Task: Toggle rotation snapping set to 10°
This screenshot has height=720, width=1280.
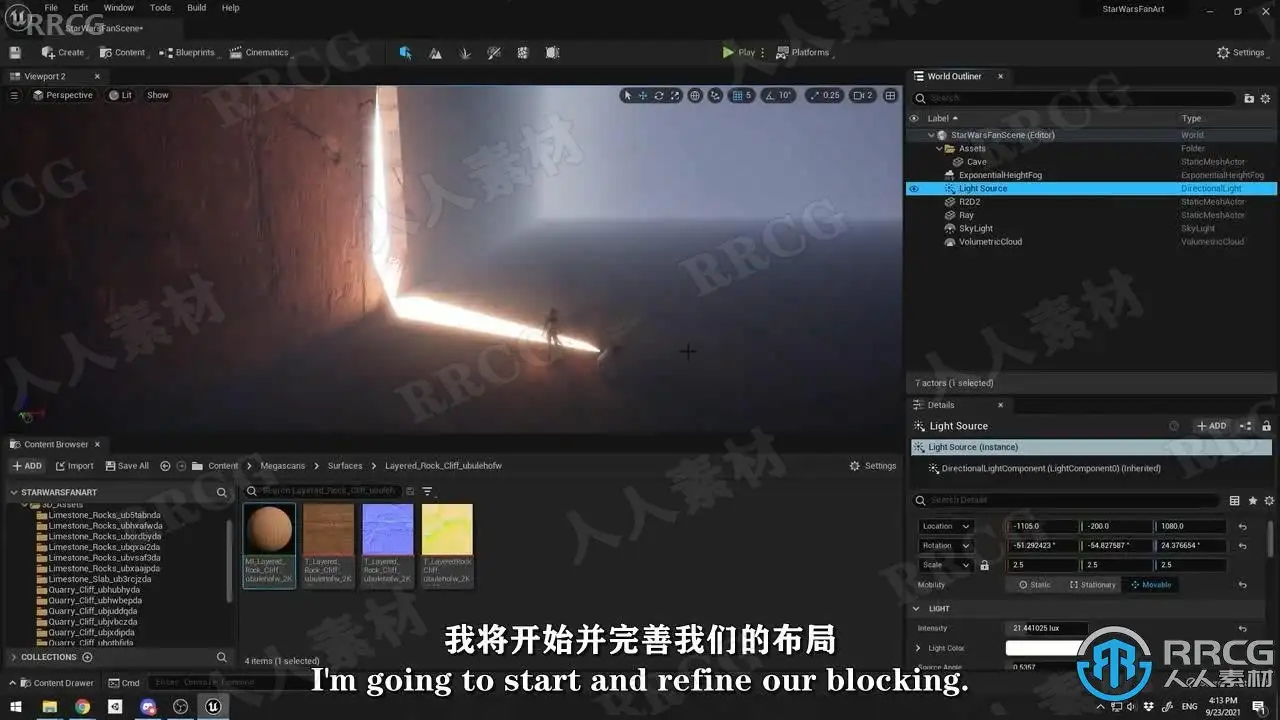Action: coord(778,96)
